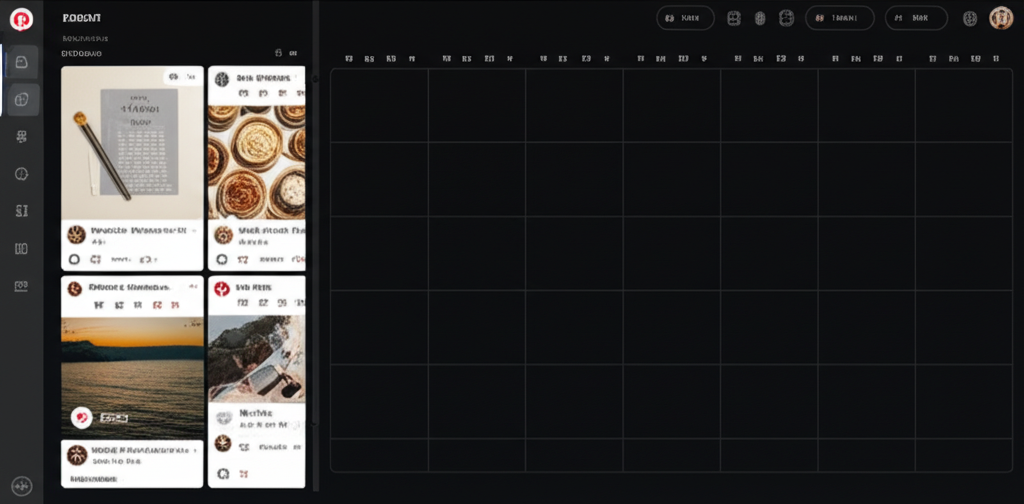Screen dimensions: 1024x504
Task: Open the profile avatar in the top bar
Action: (x=1000, y=18)
